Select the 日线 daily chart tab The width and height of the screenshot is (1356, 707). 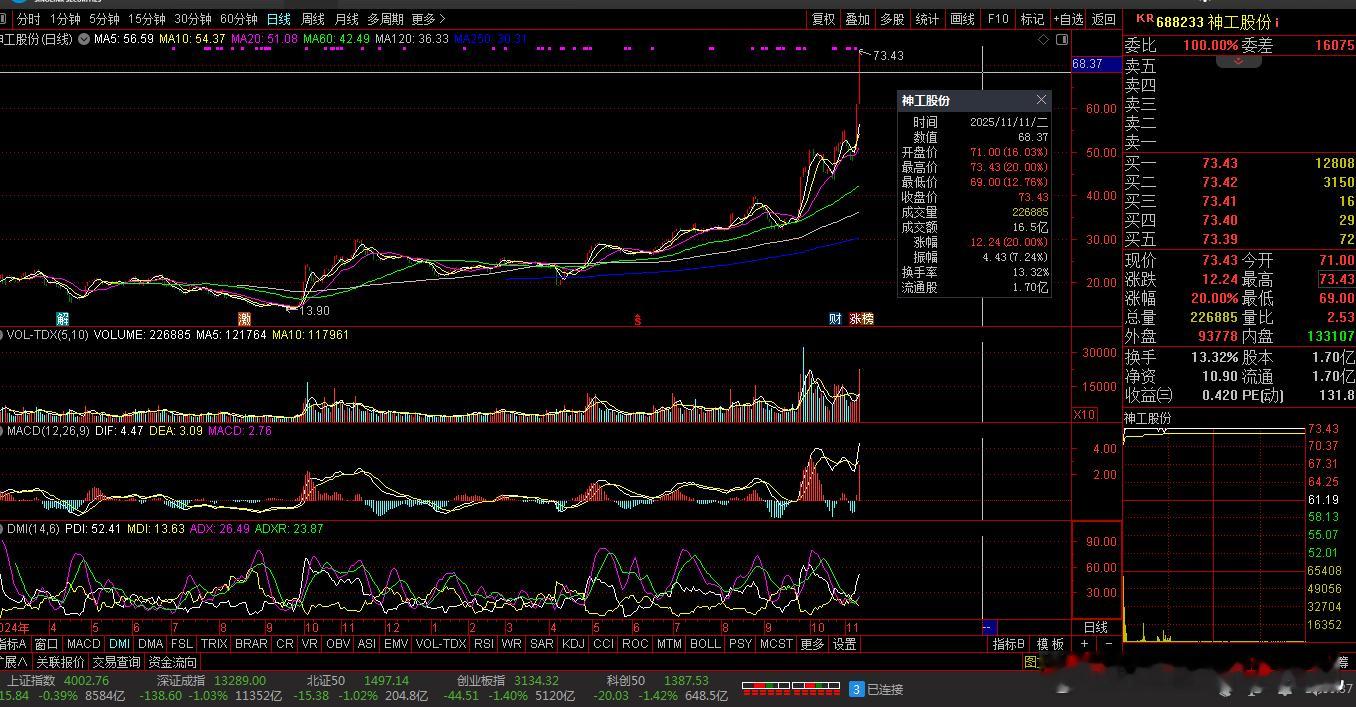pyautogui.click(x=279, y=19)
